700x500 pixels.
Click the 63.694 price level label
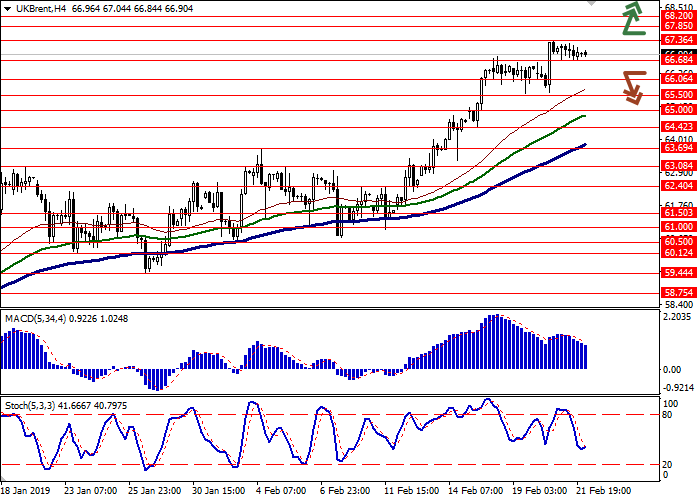pos(678,148)
